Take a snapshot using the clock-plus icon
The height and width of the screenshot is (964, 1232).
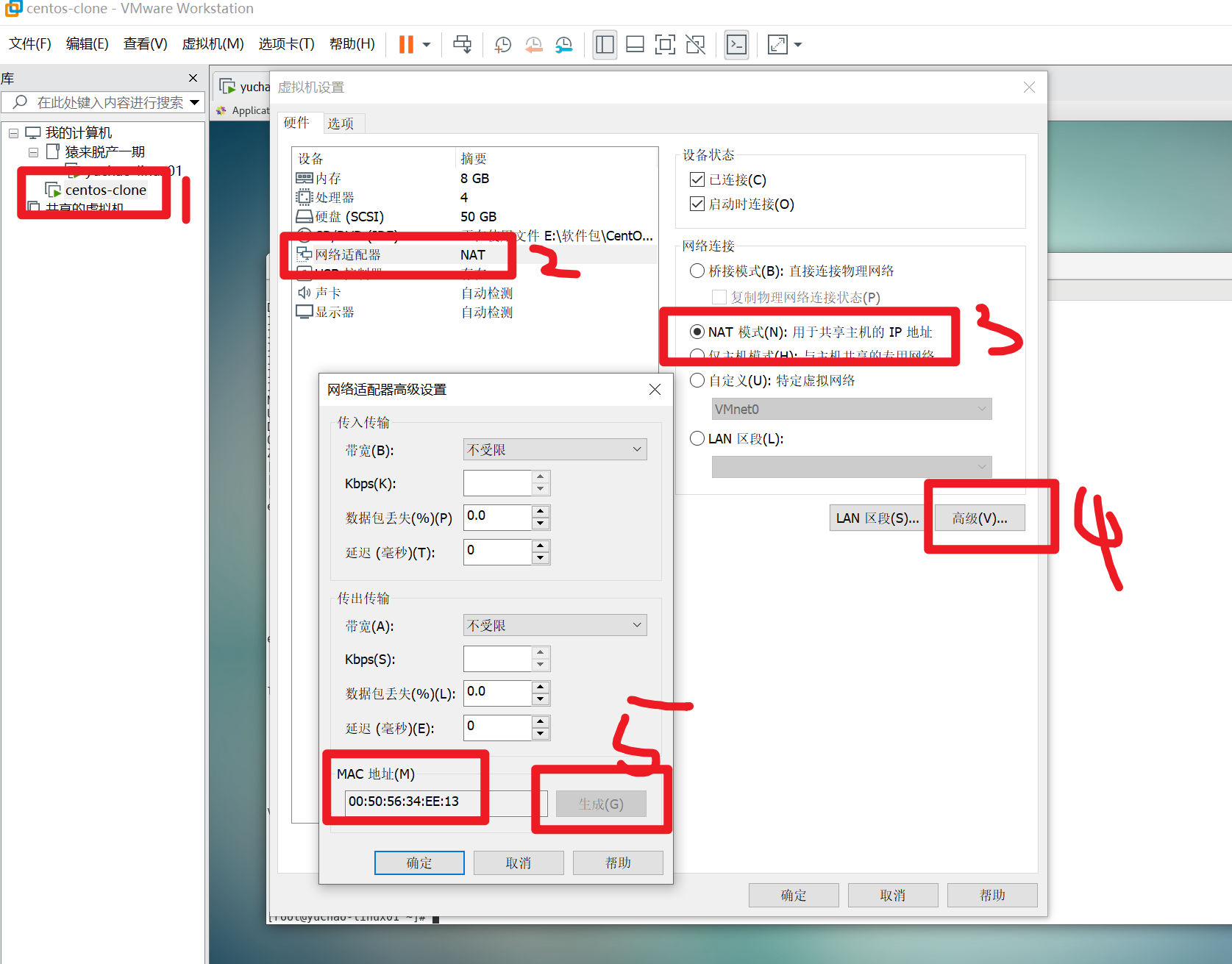click(x=502, y=45)
